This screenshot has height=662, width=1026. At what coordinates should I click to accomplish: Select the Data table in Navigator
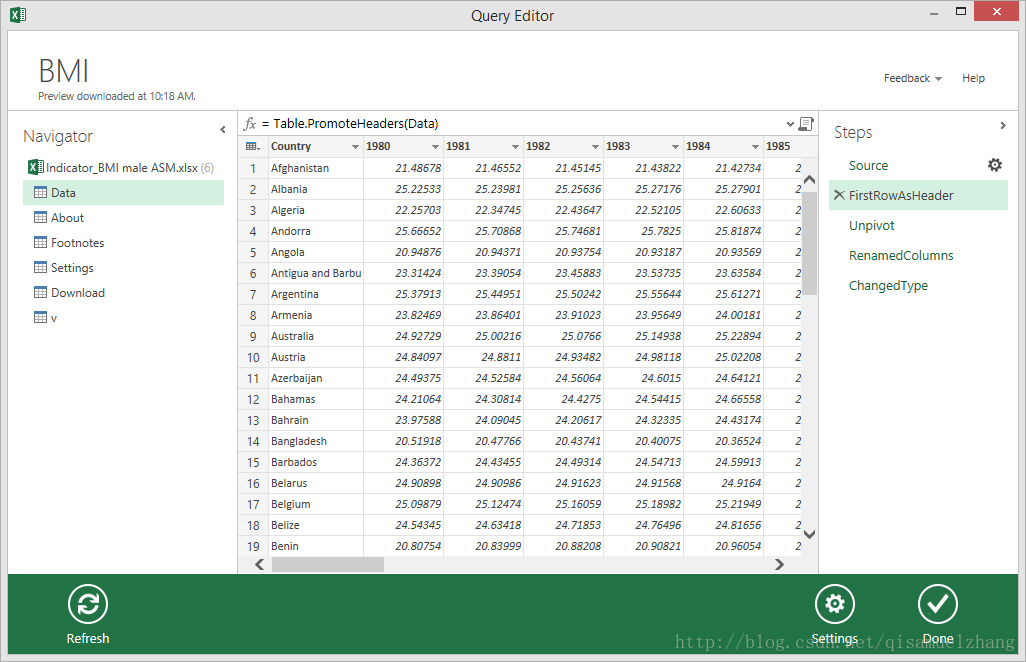tap(123, 192)
